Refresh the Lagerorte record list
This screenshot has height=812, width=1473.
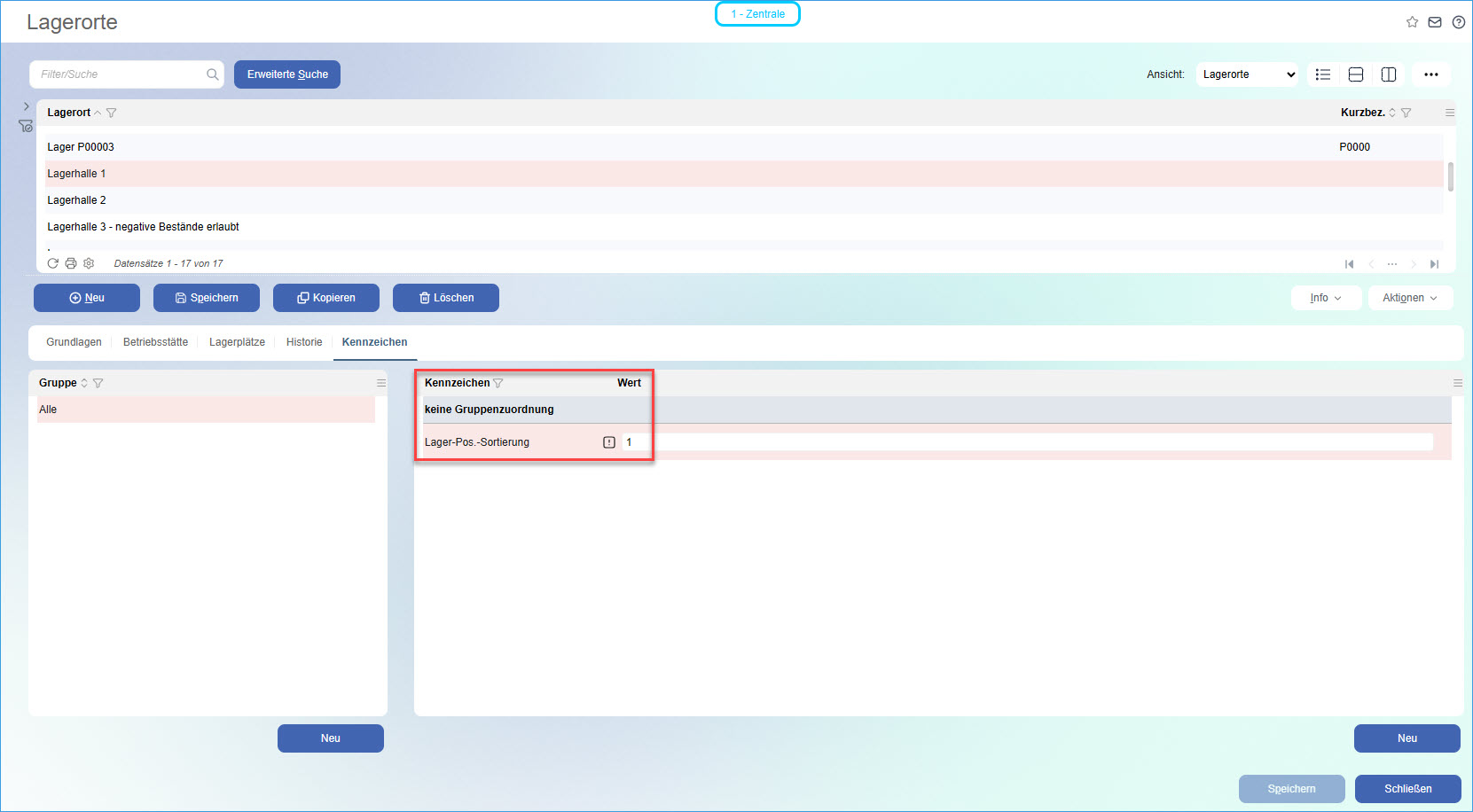coord(53,263)
